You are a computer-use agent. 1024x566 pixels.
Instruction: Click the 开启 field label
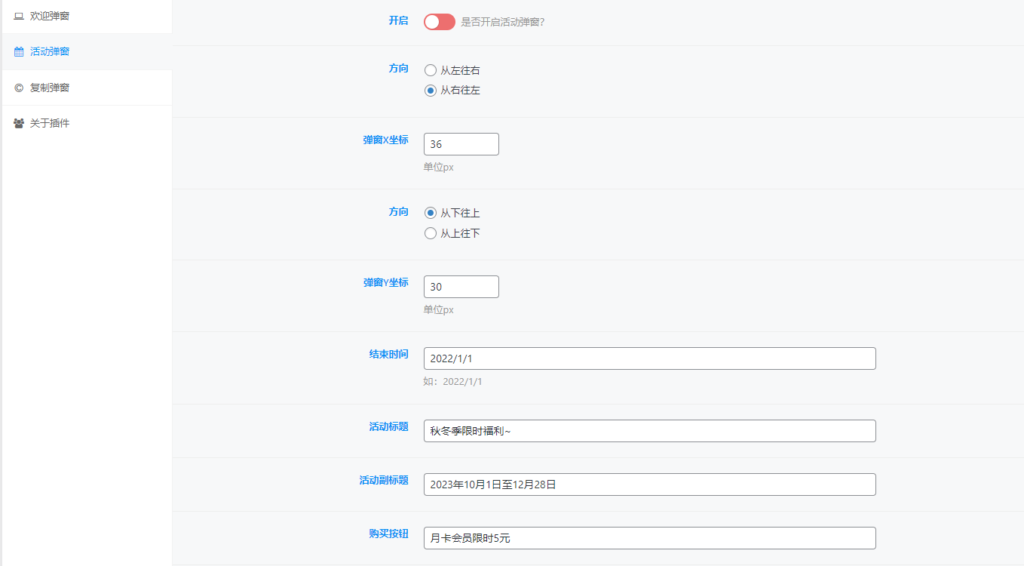pos(398,21)
